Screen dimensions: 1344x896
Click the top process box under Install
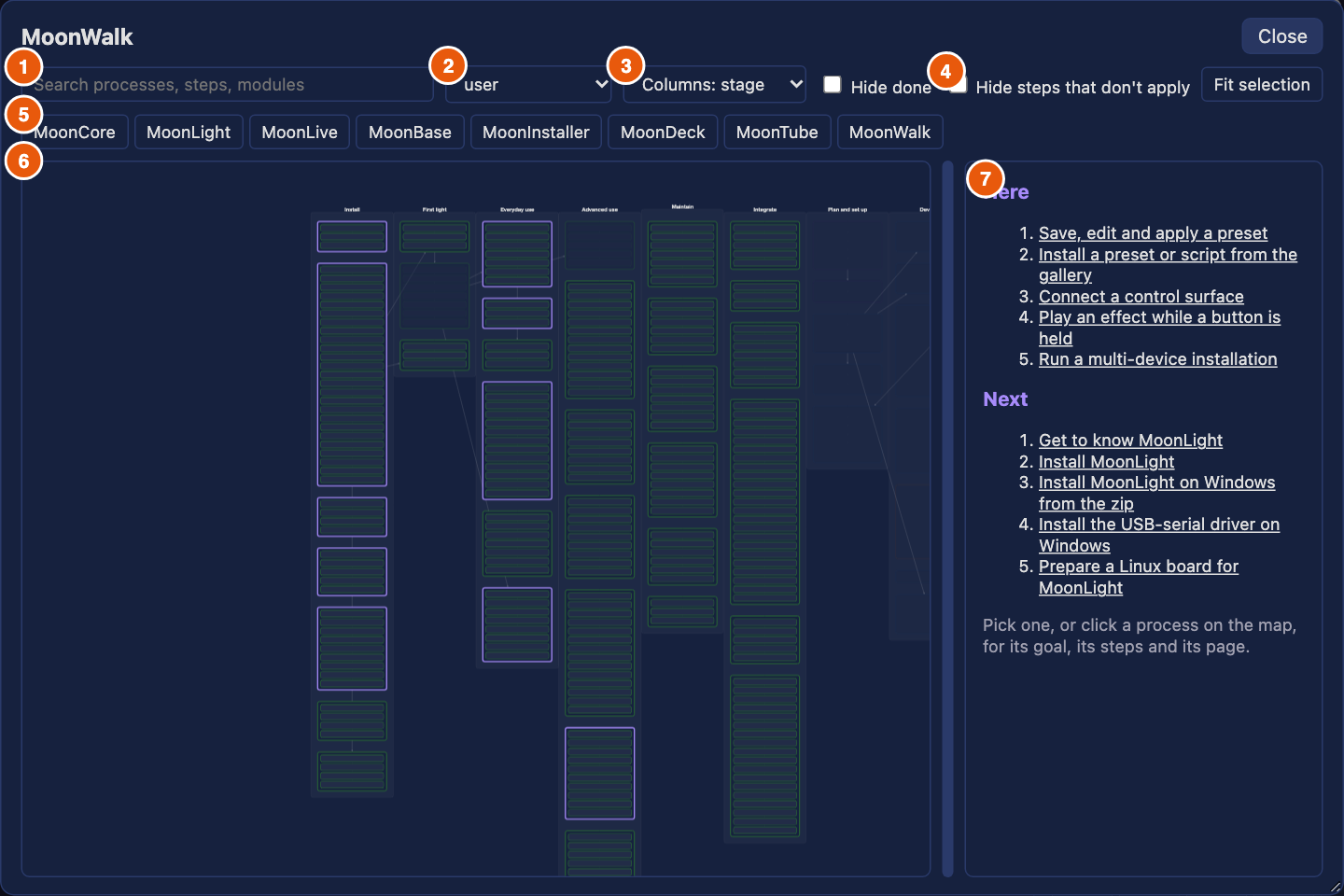coord(352,236)
